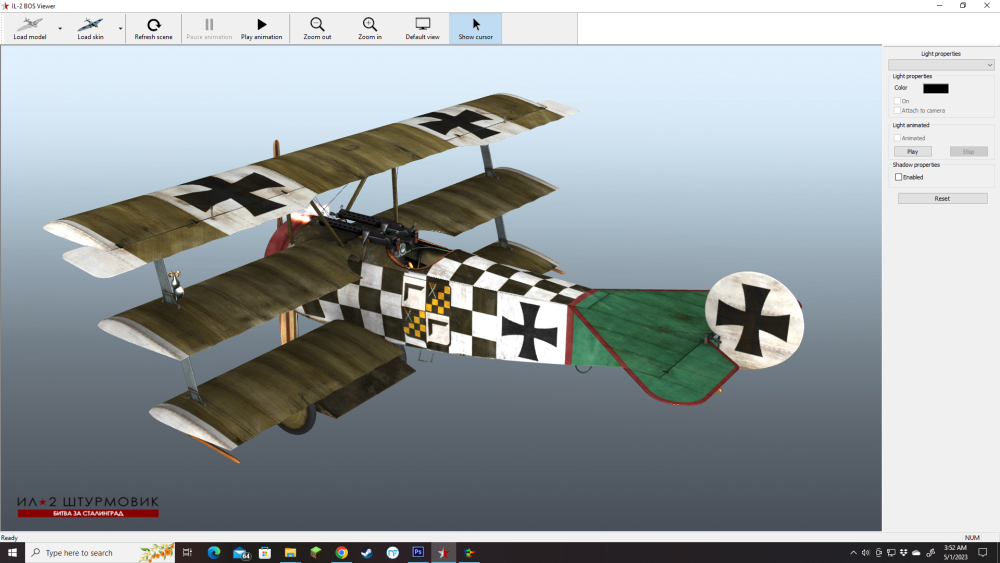The width and height of the screenshot is (1000, 563).
Task: Launch Google Chrome from the taskbar
Action: 341,552
